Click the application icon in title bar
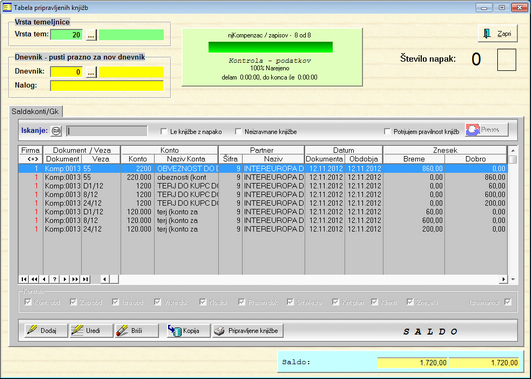The height and width of the screenshot is (379, 531). tap(7, 7)
